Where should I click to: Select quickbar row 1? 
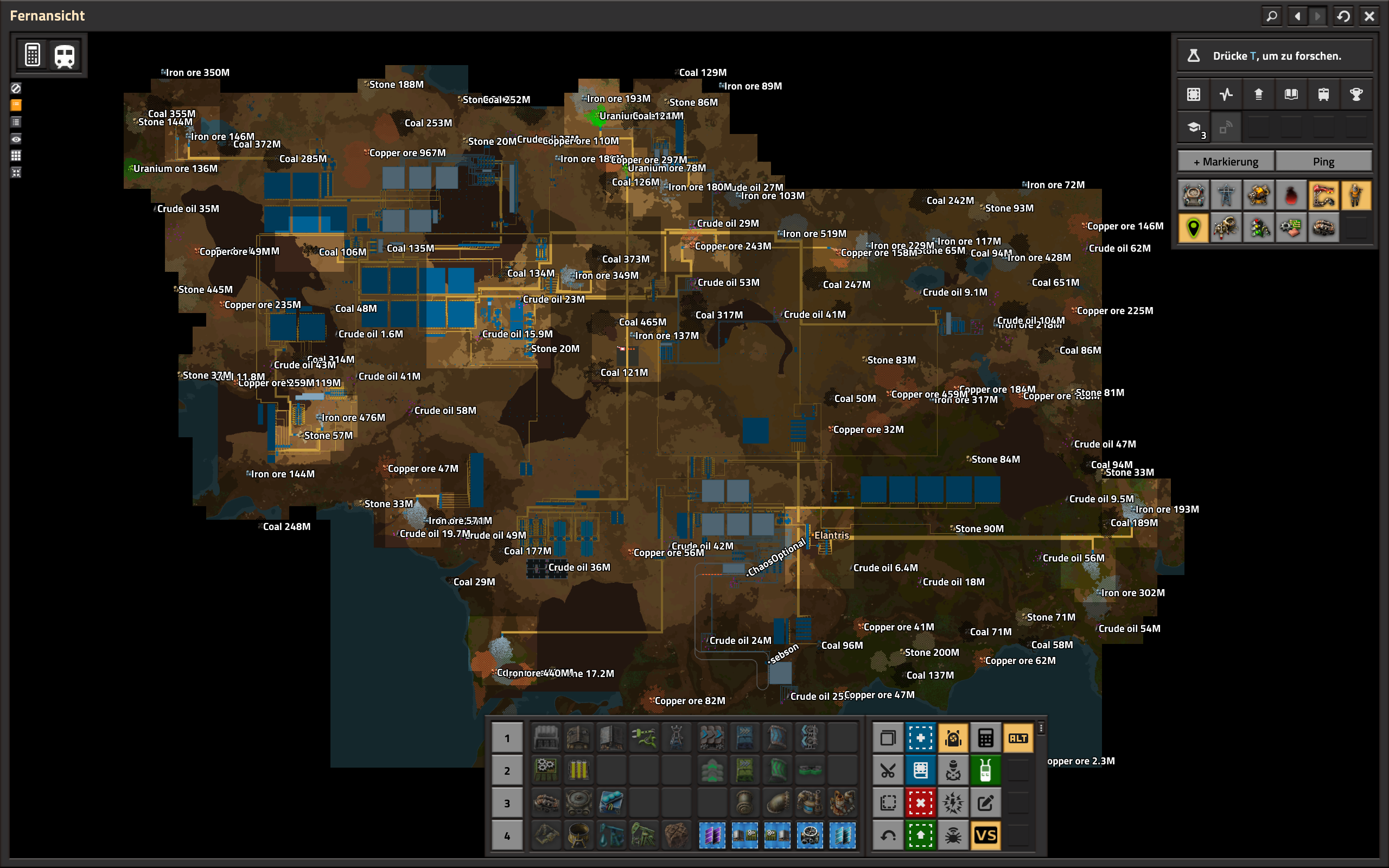[x=507, y=738]
